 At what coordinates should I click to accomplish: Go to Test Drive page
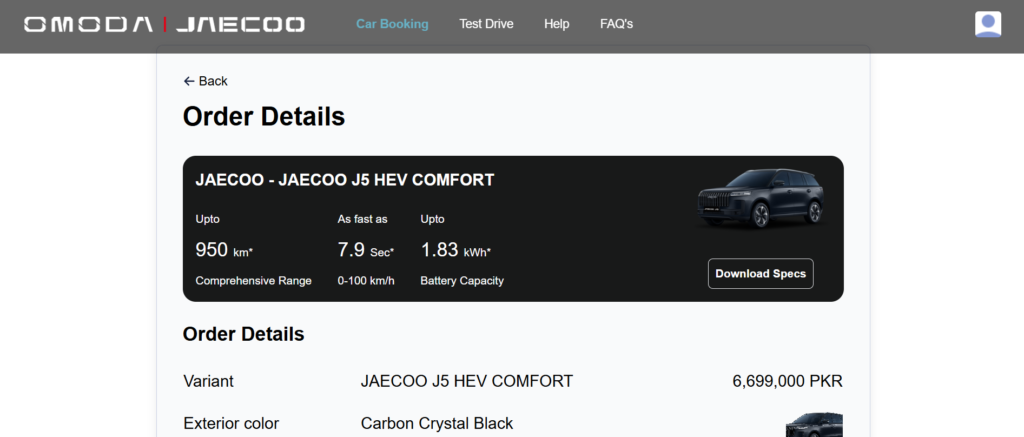486,24
